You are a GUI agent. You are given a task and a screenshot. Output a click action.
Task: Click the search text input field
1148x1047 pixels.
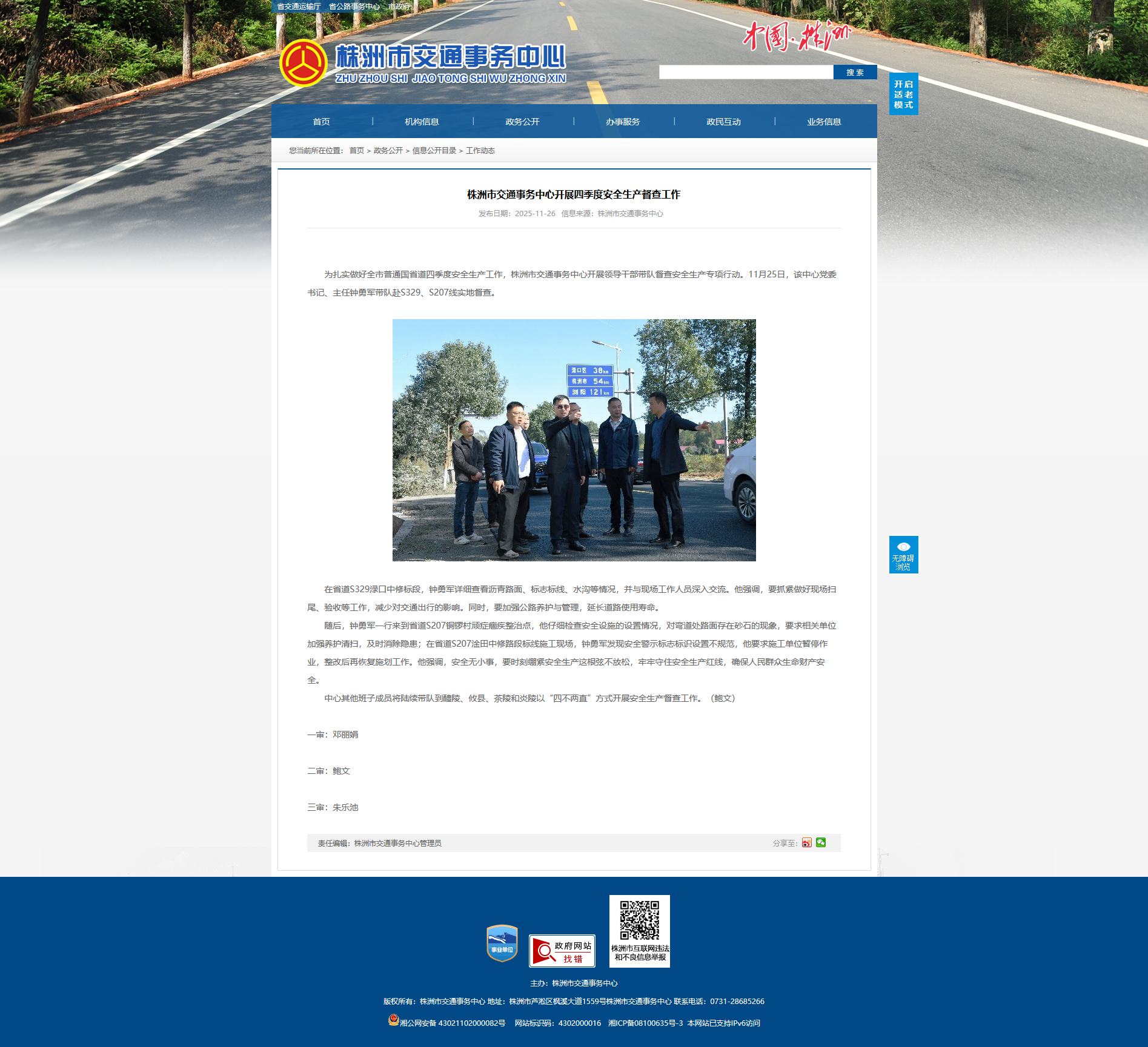point(746,73)
